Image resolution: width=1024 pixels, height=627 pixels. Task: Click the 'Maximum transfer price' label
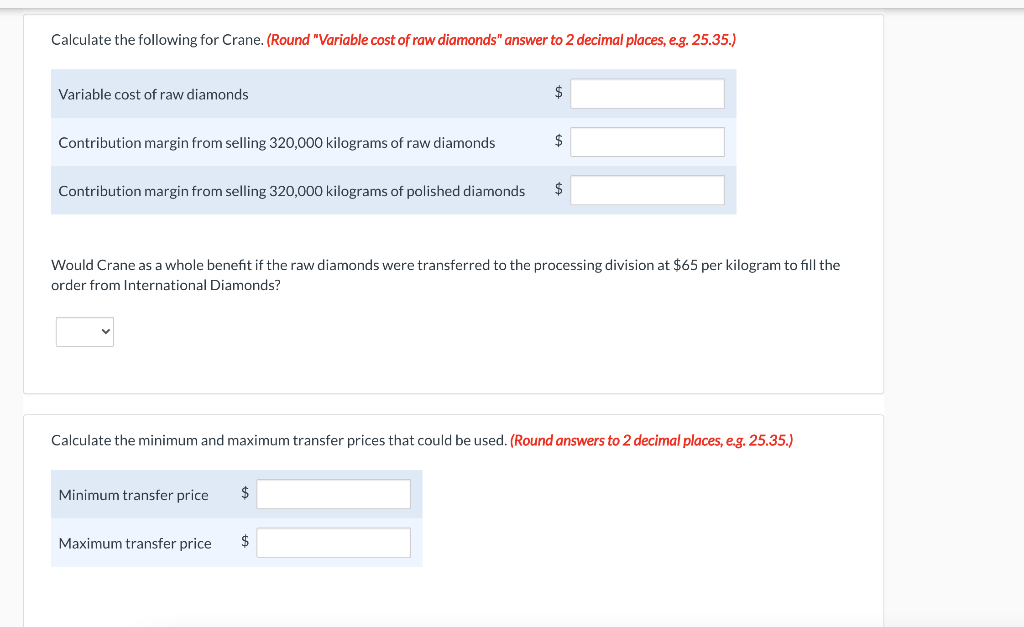(x=135, y=543)
